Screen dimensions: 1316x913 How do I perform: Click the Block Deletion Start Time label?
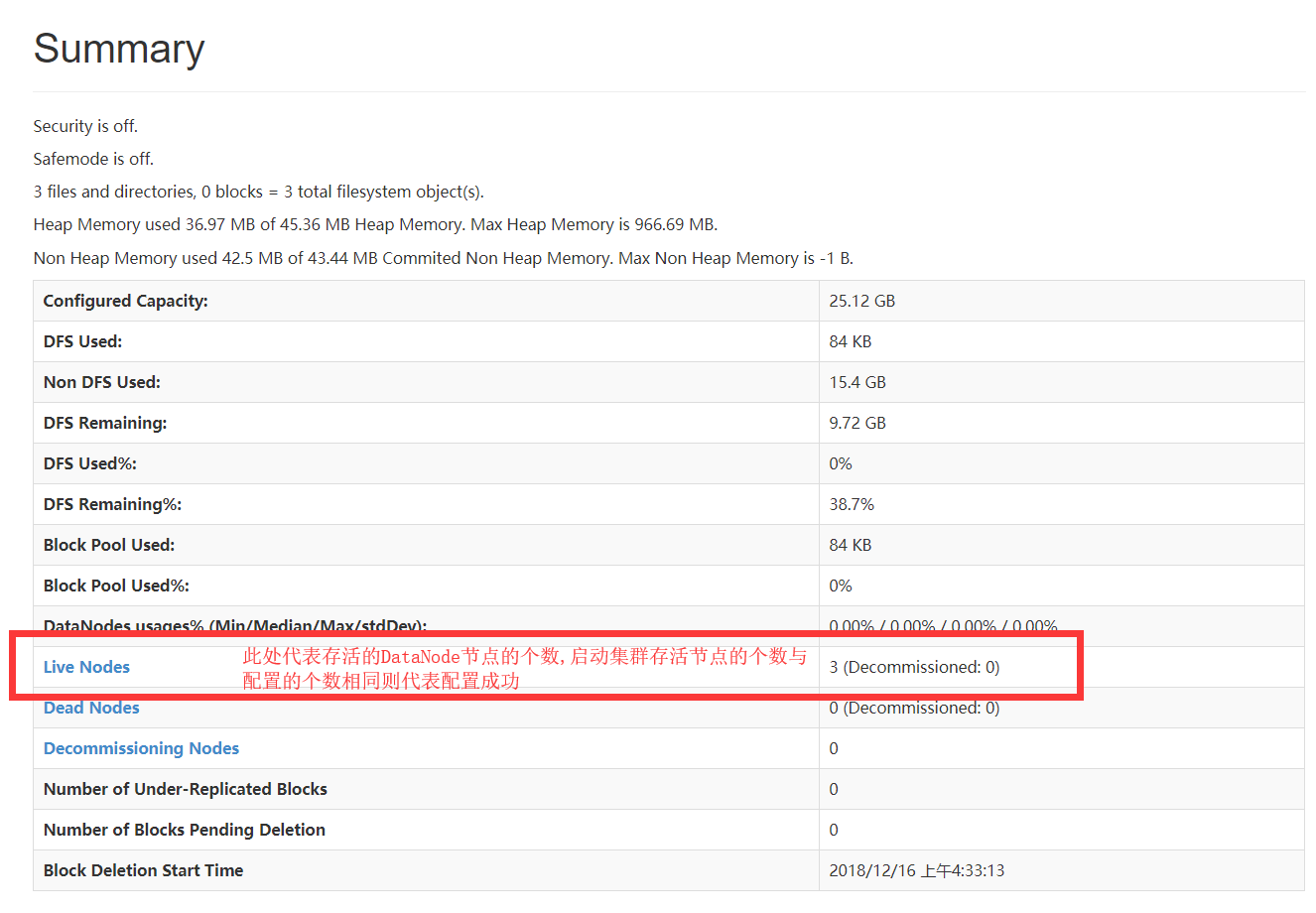coord(143,870)
